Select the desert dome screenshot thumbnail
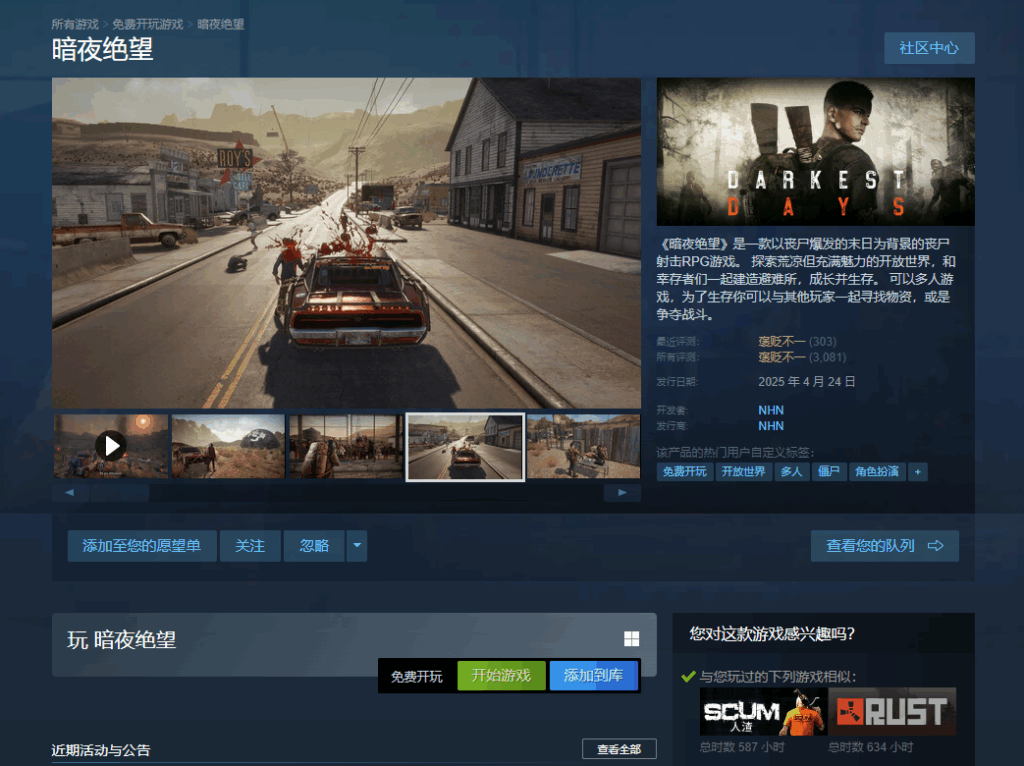The image size is (1024, 766). point(228,447)
